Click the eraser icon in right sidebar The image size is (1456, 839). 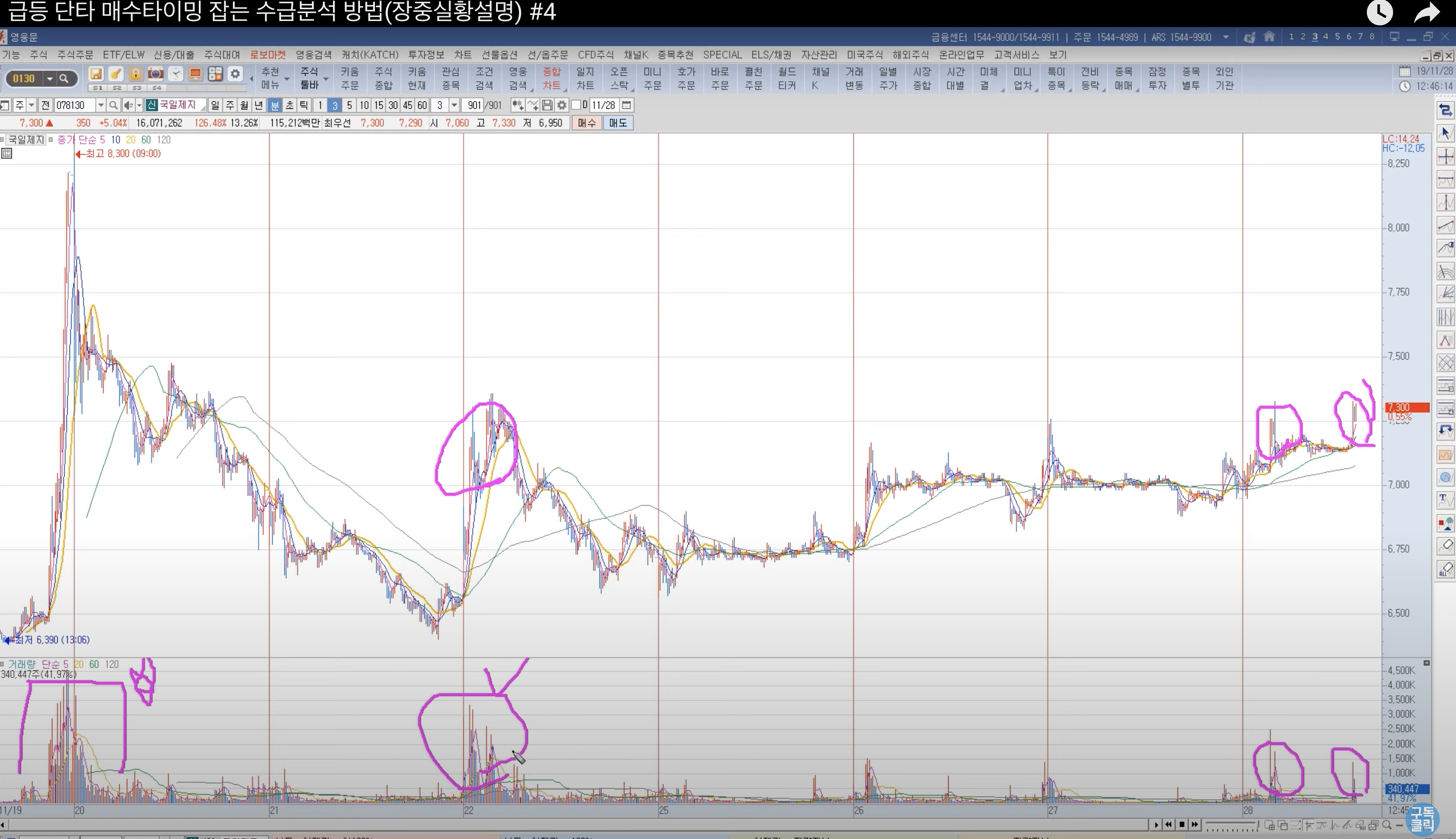coord(1445,546)
